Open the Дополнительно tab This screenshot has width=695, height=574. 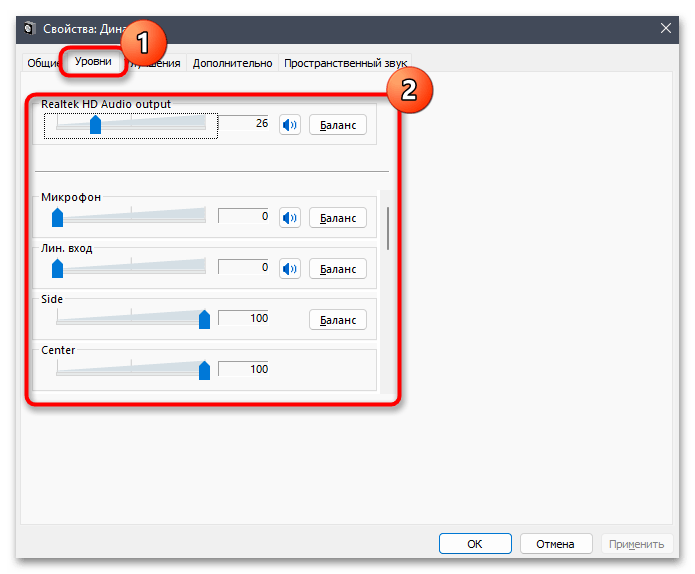232,63
